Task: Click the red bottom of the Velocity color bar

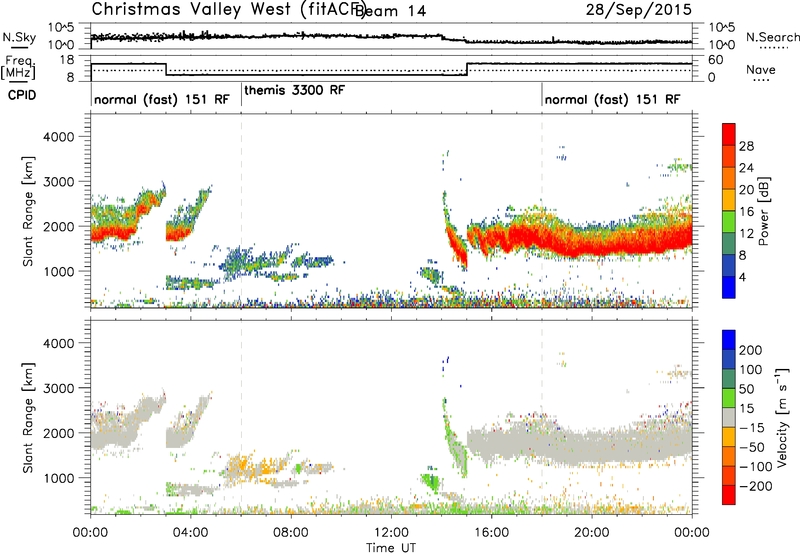Action: 729,495
